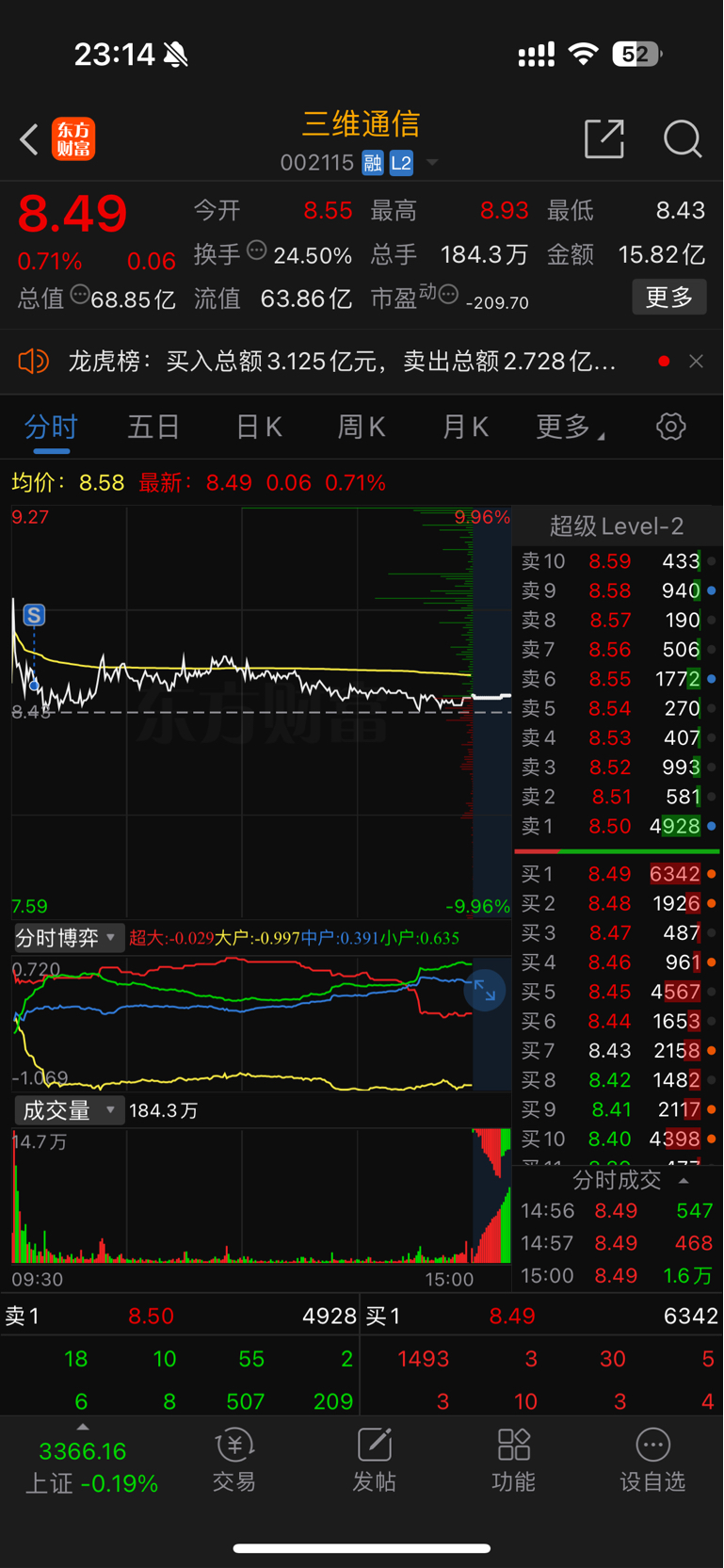The image size is (724, 1568).
Task: Tap the Wi-Fi icon in status bar
Action: tap(584, 54)
